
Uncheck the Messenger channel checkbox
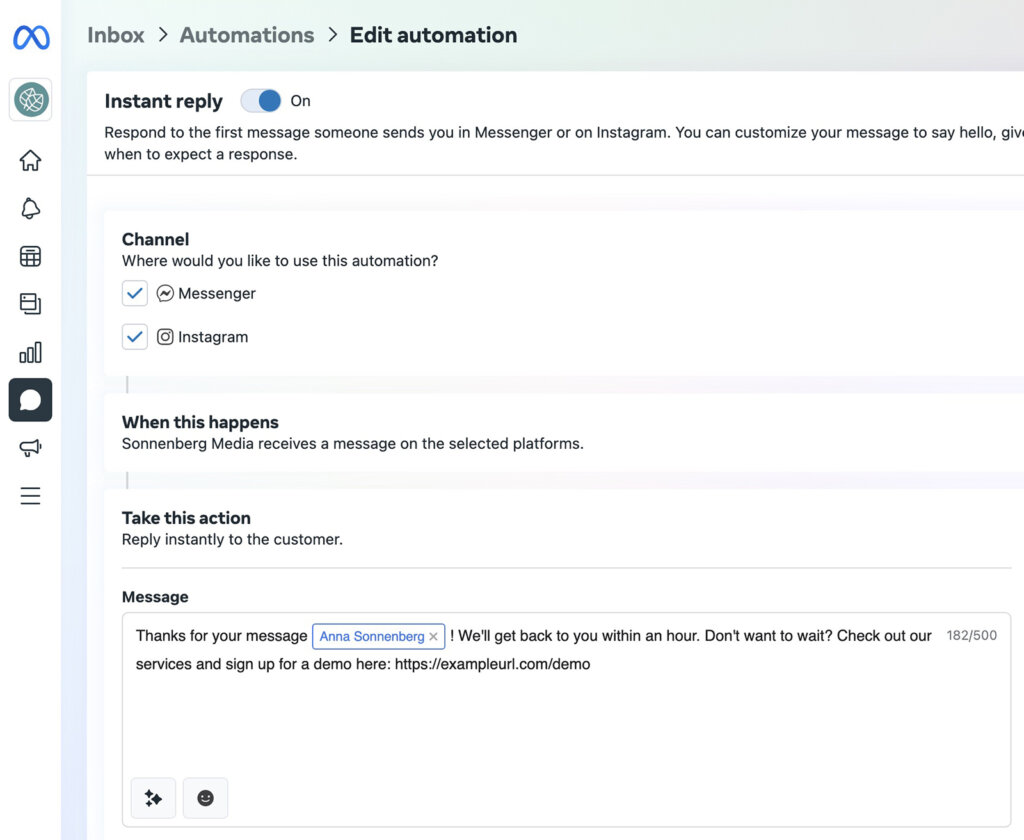point(135,293)
